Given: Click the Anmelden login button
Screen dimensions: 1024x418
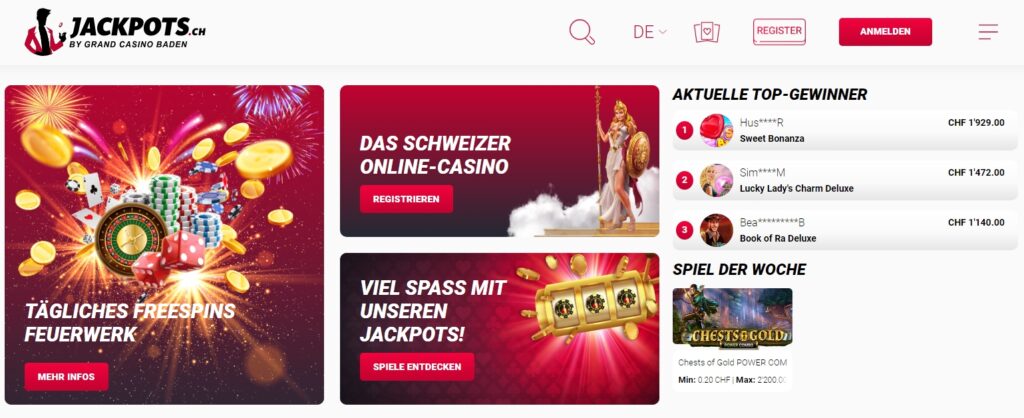Looking at the screenshot, I should (885, 32).
